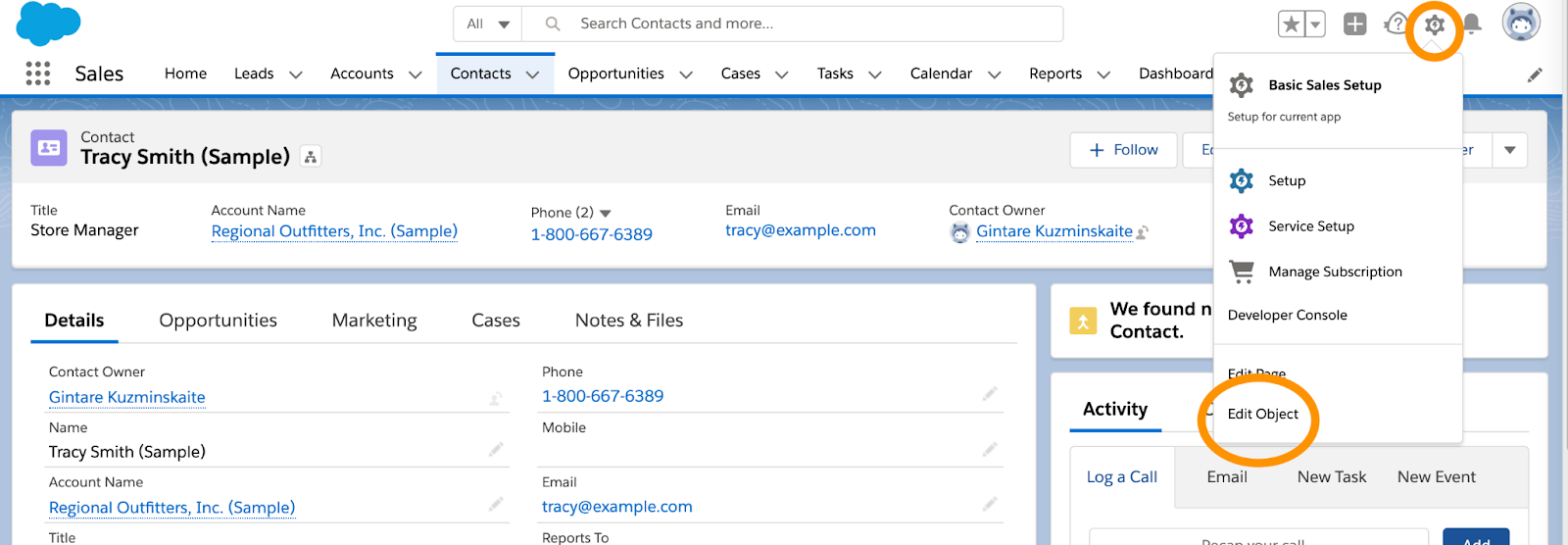
Task: Expand the Tasks nav chevron
Action: 875,74
